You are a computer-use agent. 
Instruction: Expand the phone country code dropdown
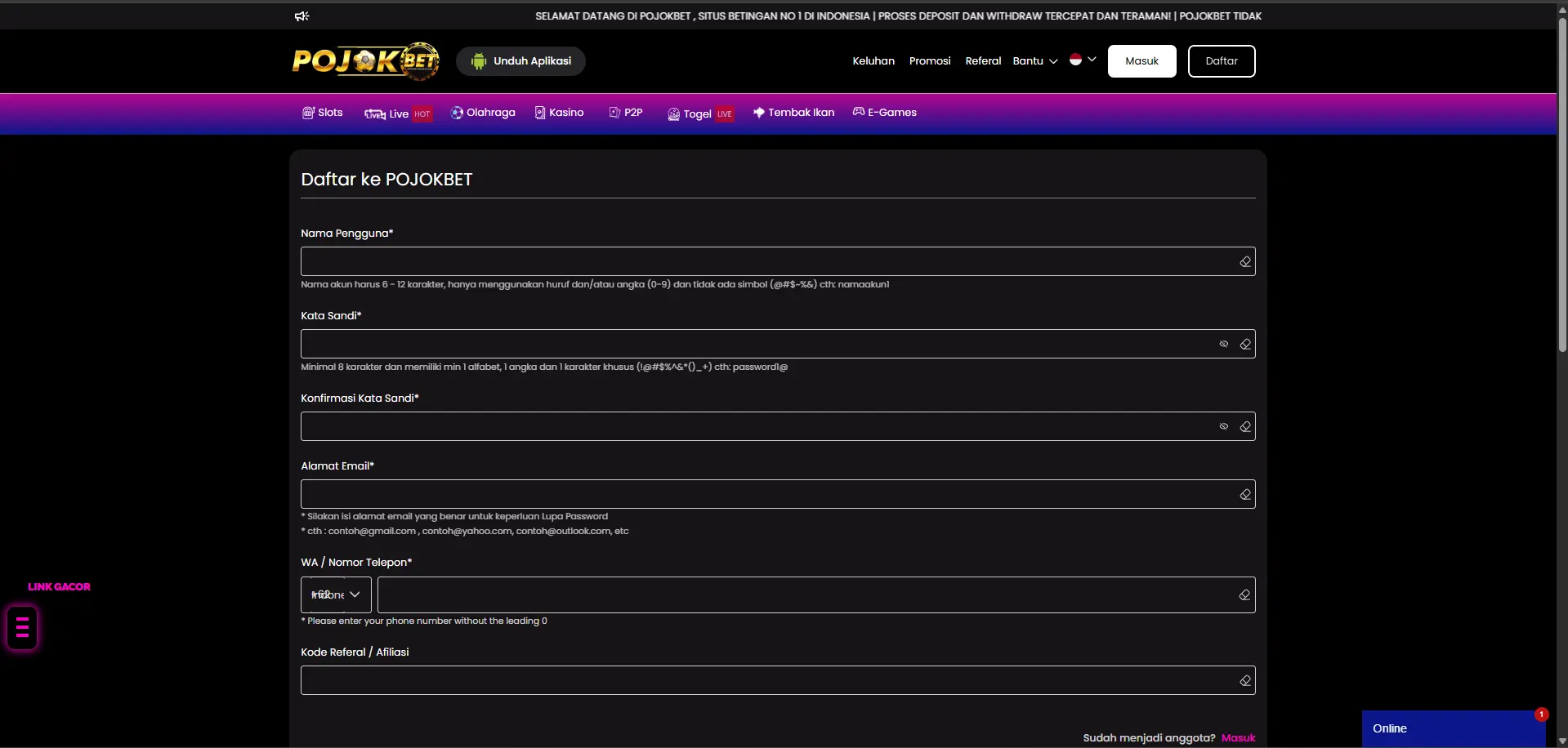335,594
